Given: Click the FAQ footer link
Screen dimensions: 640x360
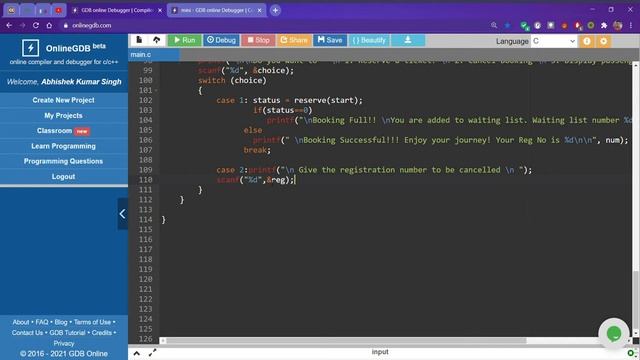Looking at the screenshot, I should [x=42, y=322].
